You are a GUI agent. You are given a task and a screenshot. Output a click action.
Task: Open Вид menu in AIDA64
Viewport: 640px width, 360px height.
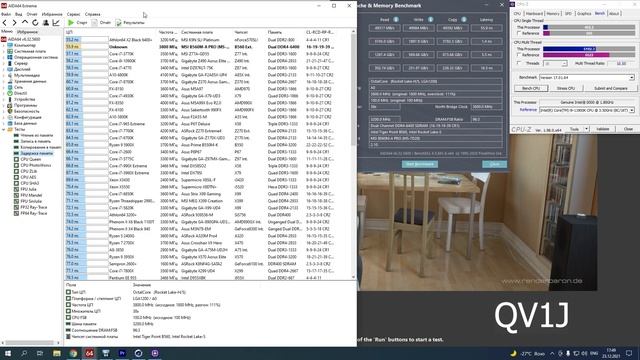[19, 14]
